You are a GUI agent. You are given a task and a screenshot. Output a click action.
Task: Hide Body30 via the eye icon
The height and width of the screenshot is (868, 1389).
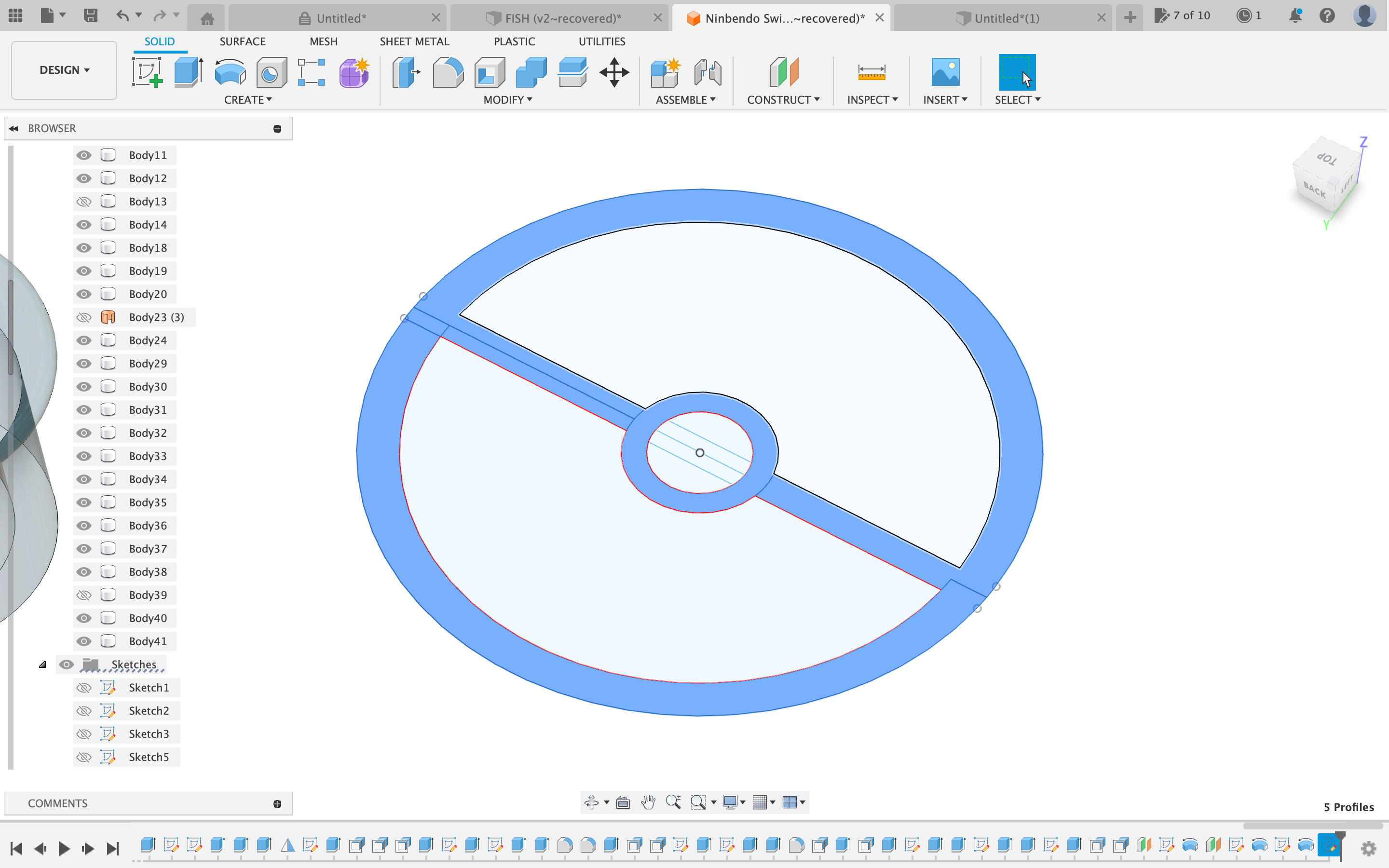(84, 387)
